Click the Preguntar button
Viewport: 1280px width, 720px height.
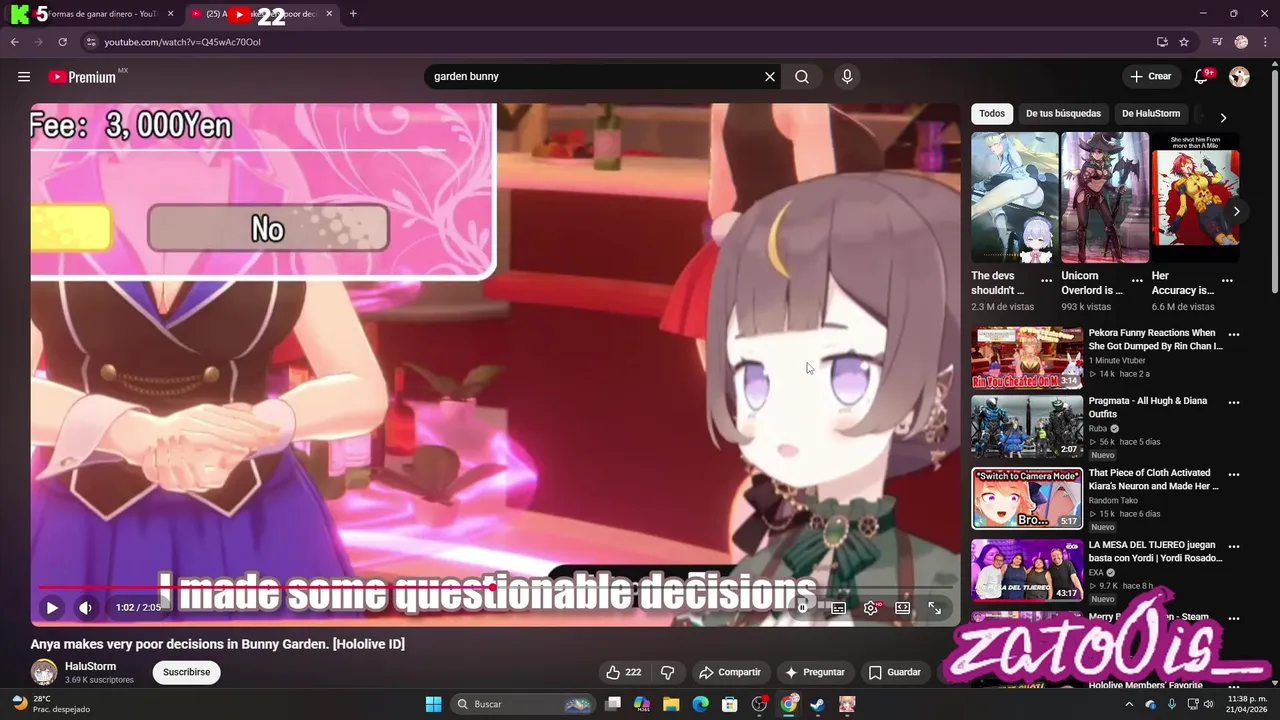tap(815, 672)
